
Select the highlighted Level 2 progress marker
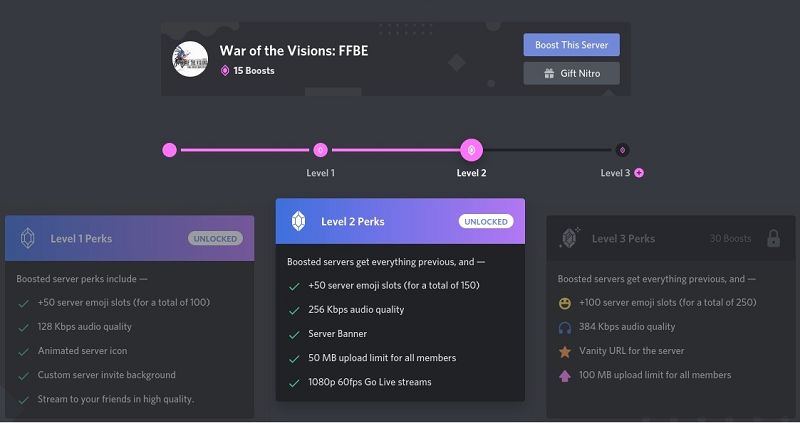[471, 150]
